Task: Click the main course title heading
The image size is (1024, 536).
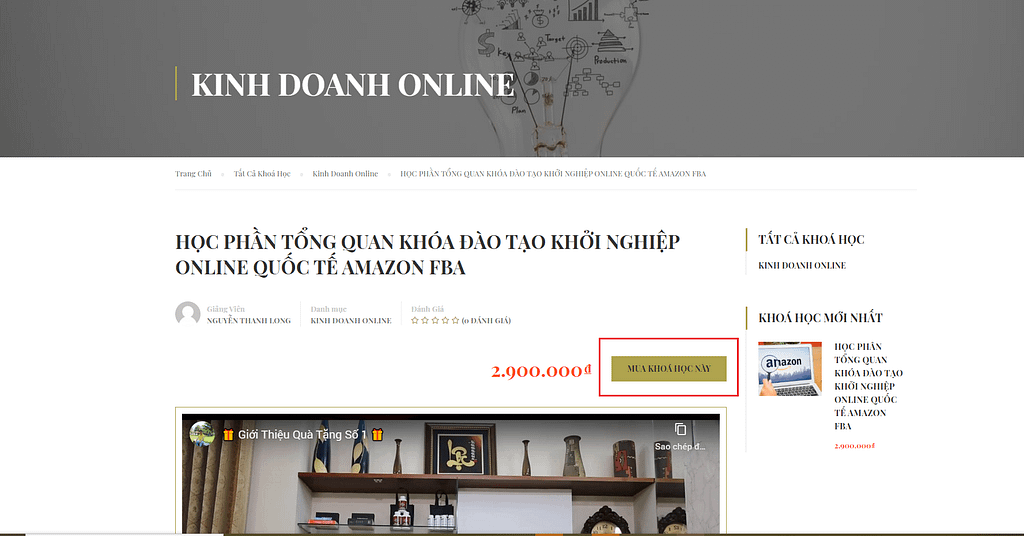Action: (x=427, y=255)
